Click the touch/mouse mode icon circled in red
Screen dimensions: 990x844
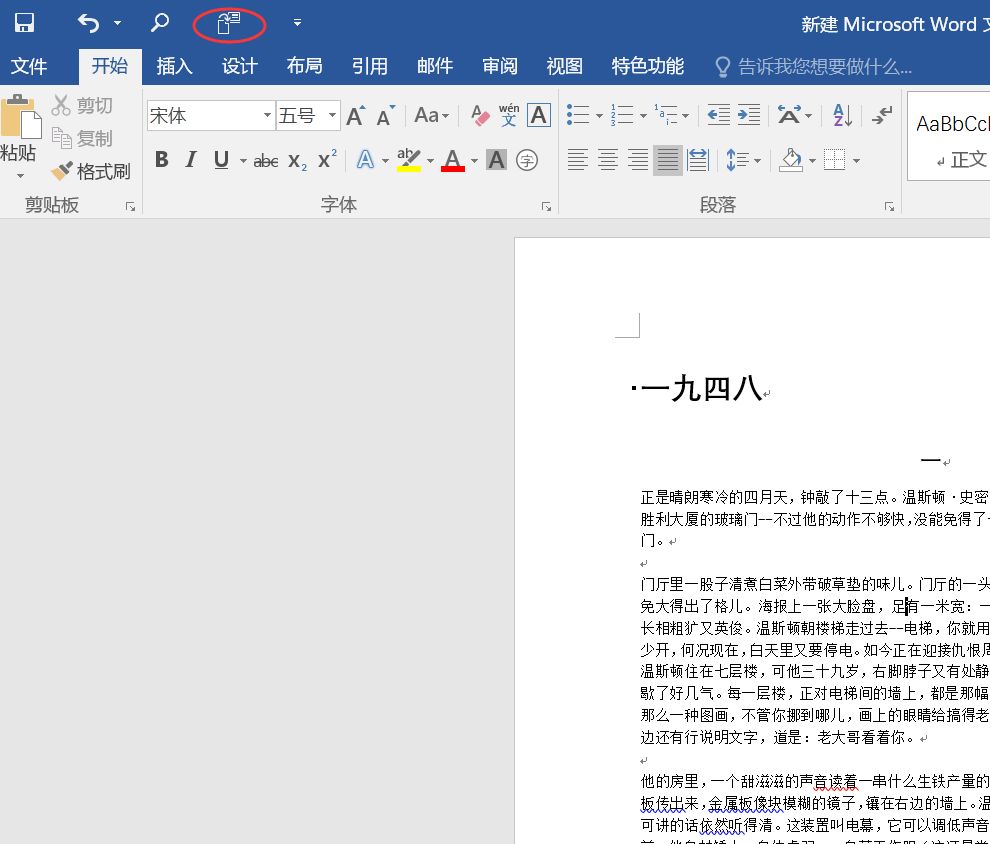coord(229,23)
